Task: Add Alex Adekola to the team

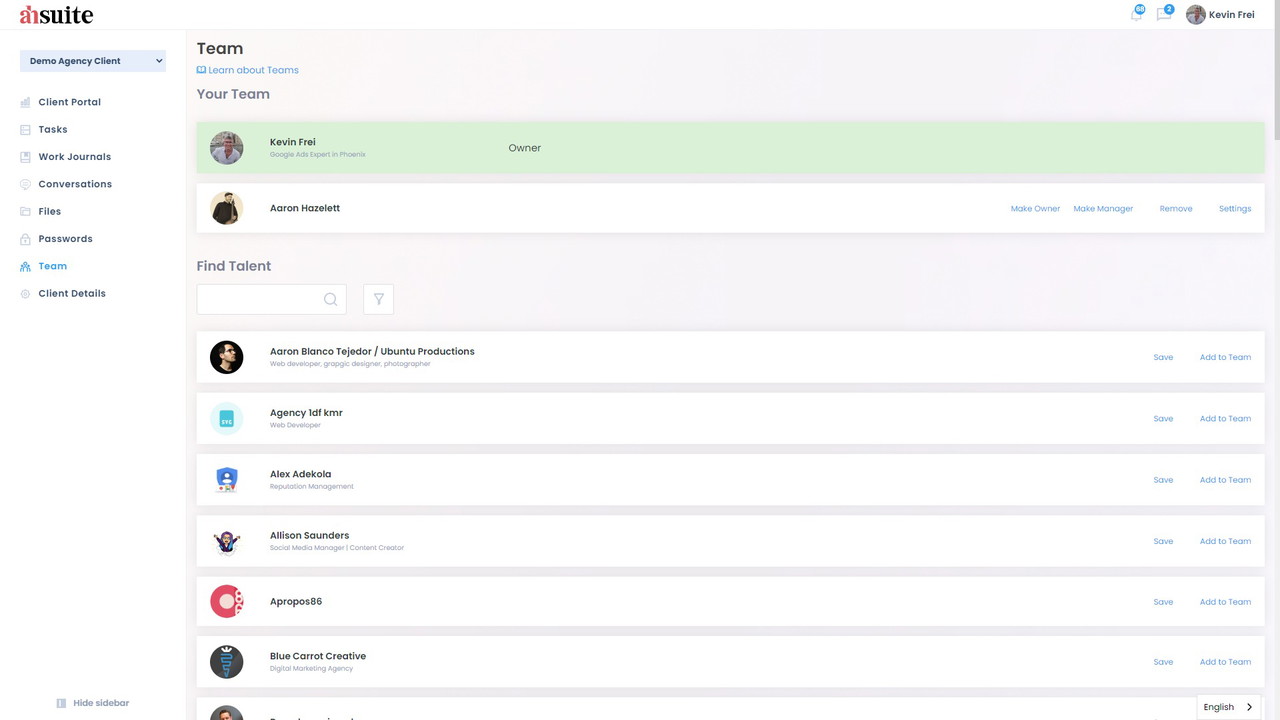Action: click(x=1225, y=480)
